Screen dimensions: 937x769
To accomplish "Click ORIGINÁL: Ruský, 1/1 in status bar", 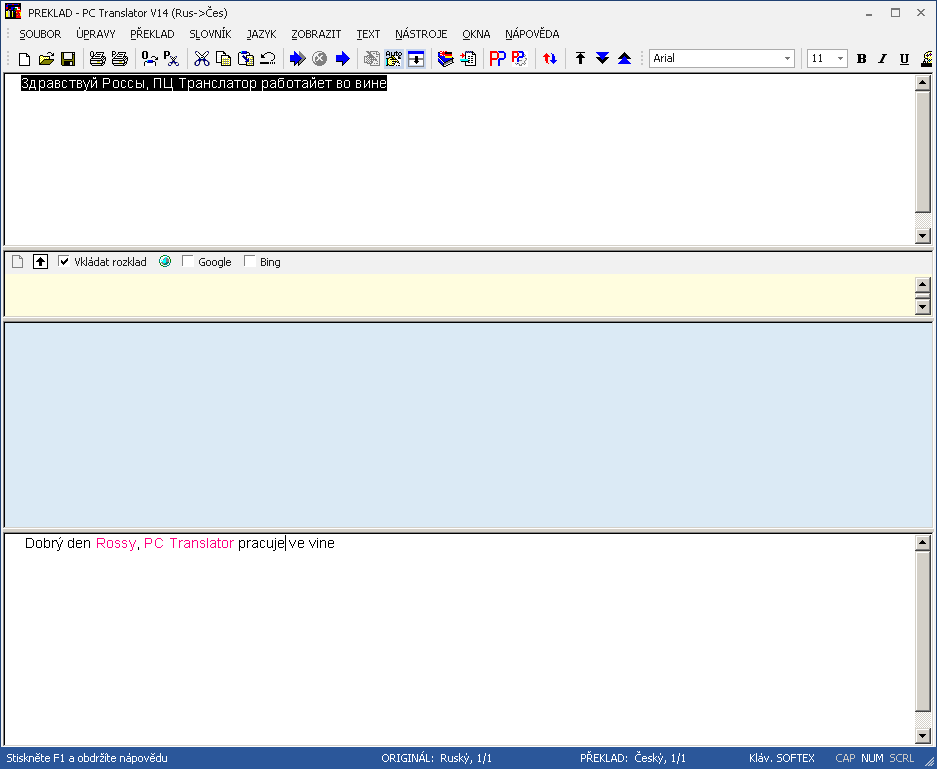I will pyautogui.click(x=436, y=758).
